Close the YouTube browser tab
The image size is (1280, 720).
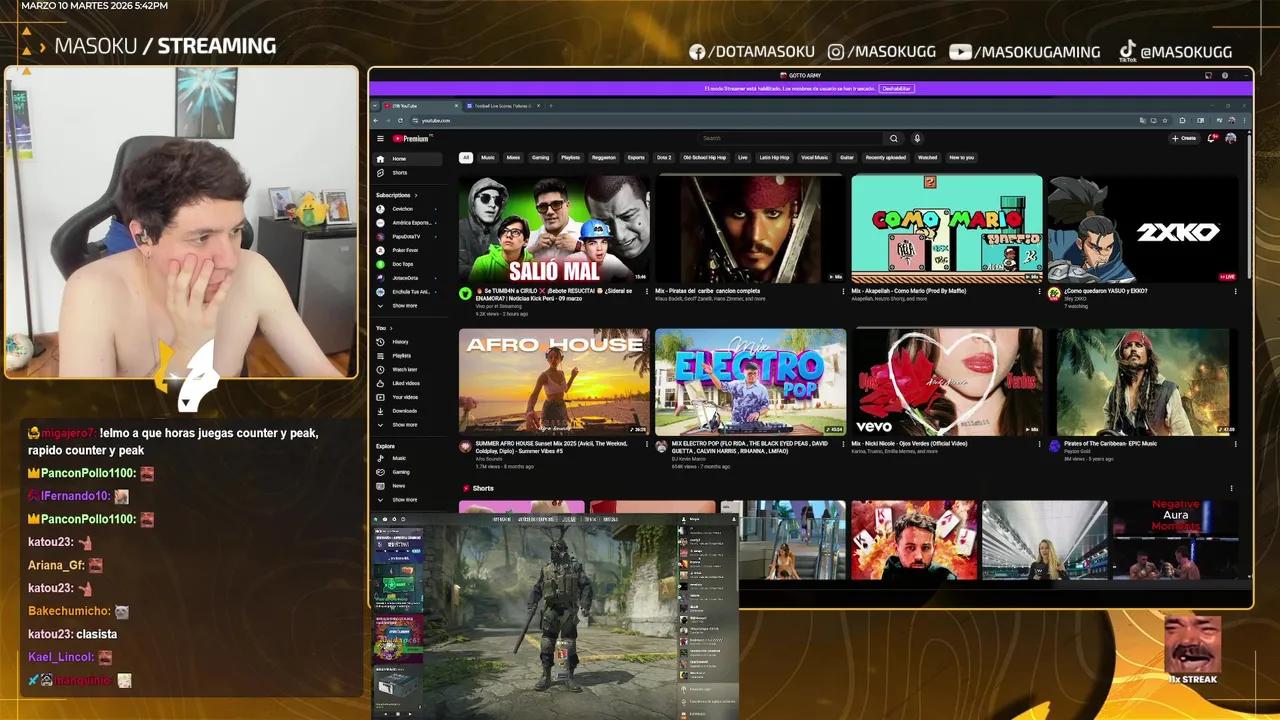(x=454, y=105)
